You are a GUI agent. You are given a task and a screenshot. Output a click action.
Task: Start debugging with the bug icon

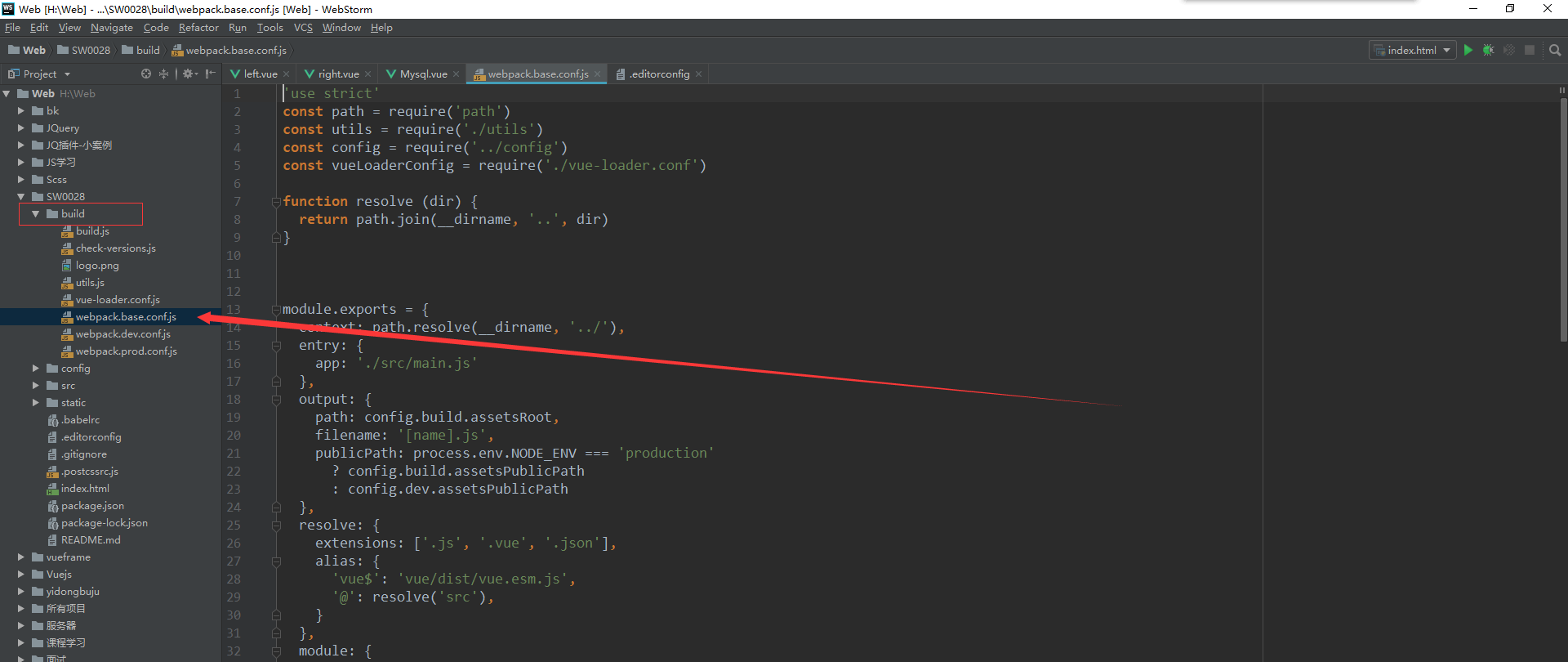point(1489,50)
